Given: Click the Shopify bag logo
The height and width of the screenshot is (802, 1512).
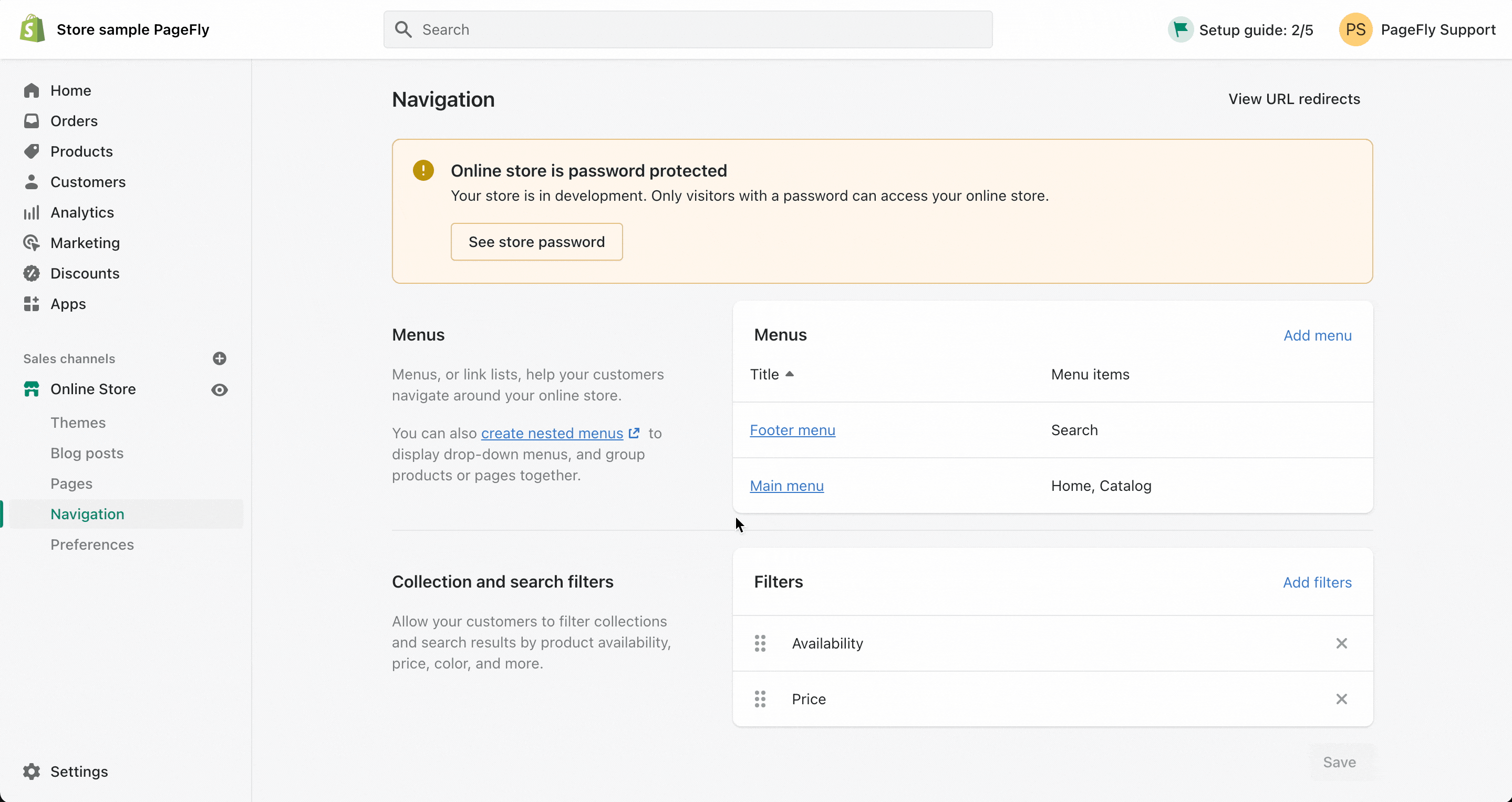Looking at the screenshot, I should tap(32, 29).
